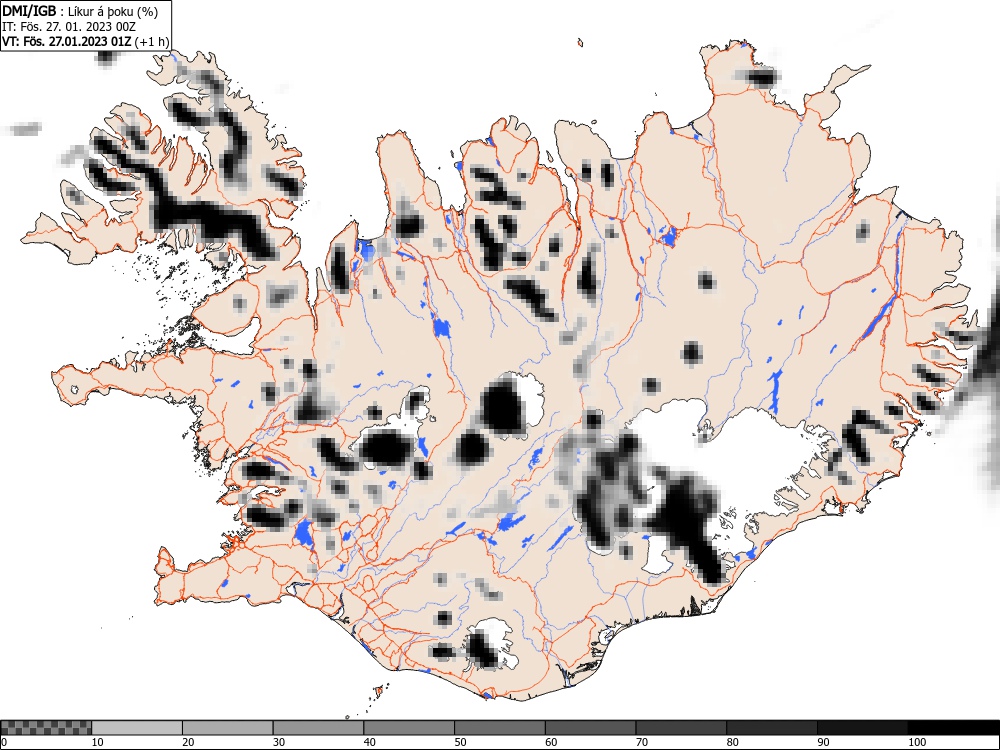Click the legend label '40'
The image size is (1000, 750).
pyautogui.click(x=369, y=742)
